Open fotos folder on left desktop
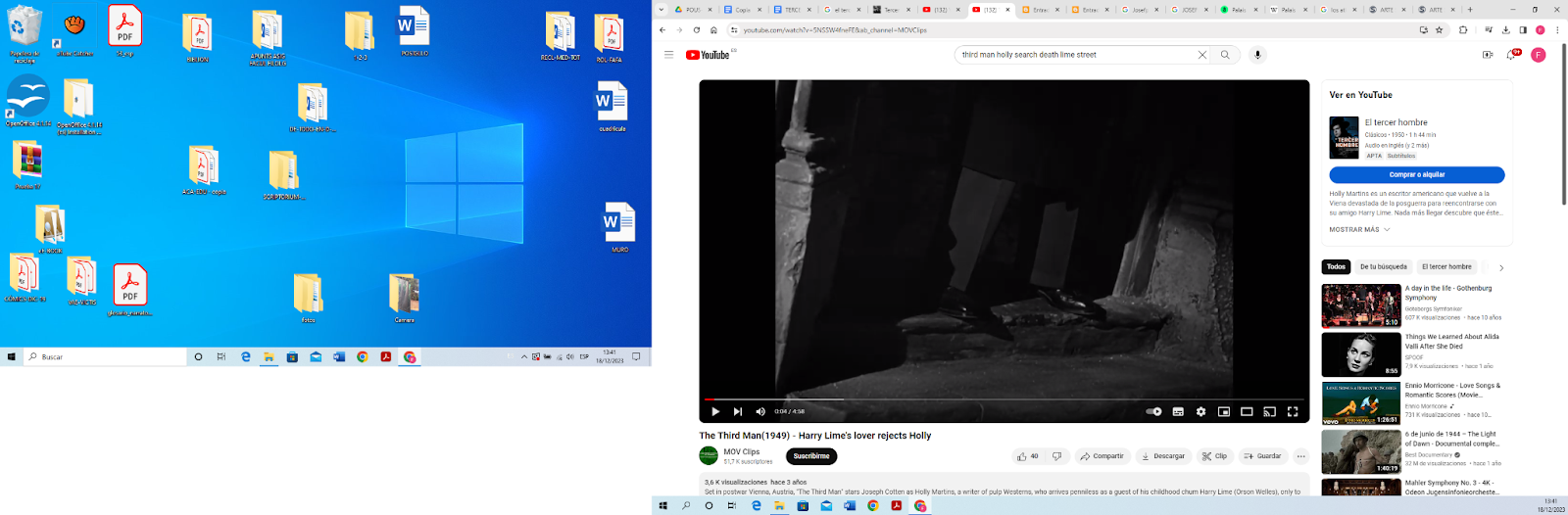Screen dimensions: 1568x515 [x=308, y=299]
